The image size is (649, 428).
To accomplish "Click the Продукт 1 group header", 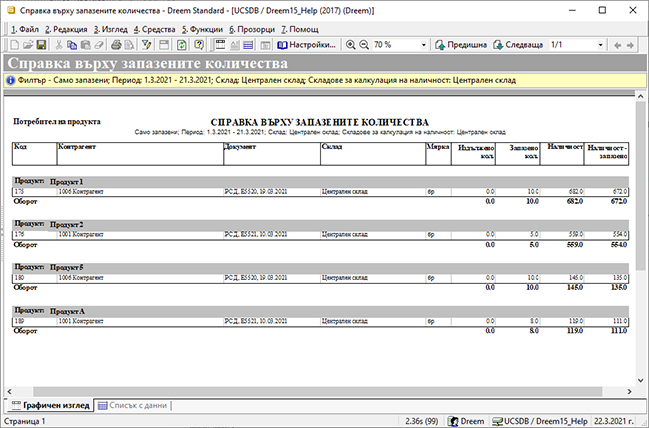I will 320,181.
